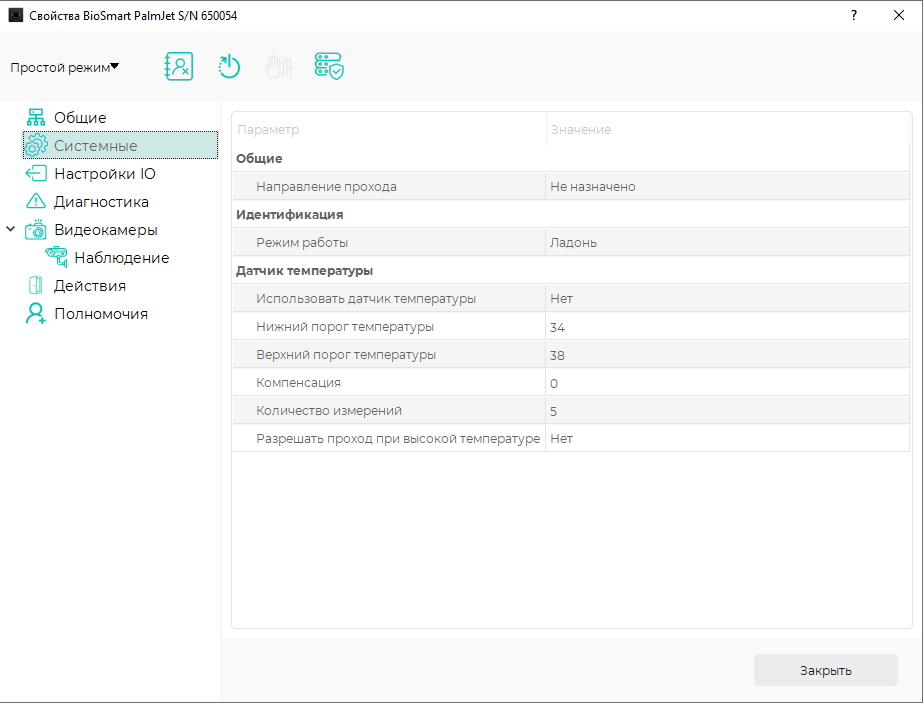The height and width of the screenshot is (703, 923).
Task: Edit Количество измерений value 5
Action: tap(728, 411)
